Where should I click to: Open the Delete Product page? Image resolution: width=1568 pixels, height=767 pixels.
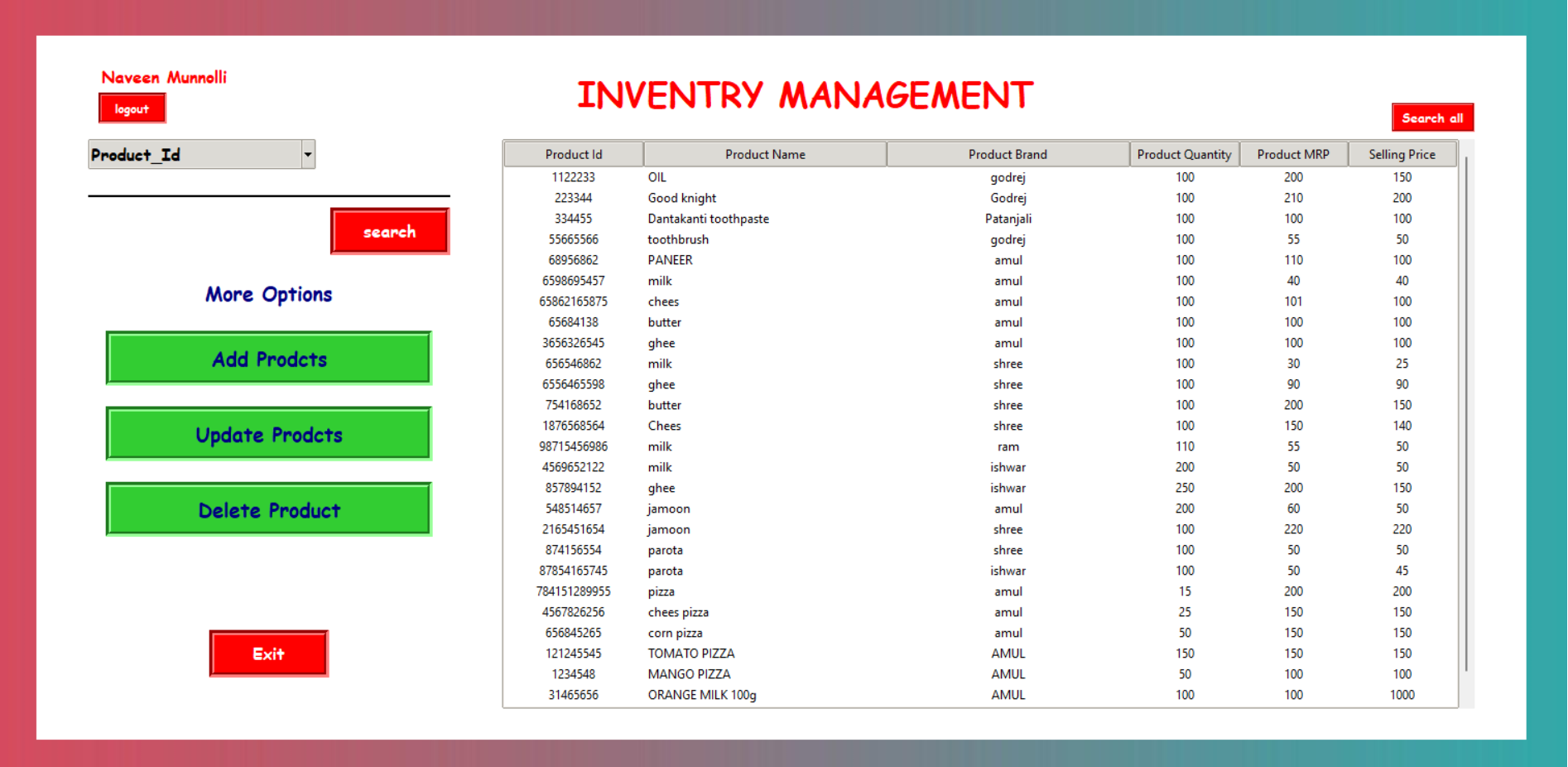pyautogui.click(x=269, y=509)
